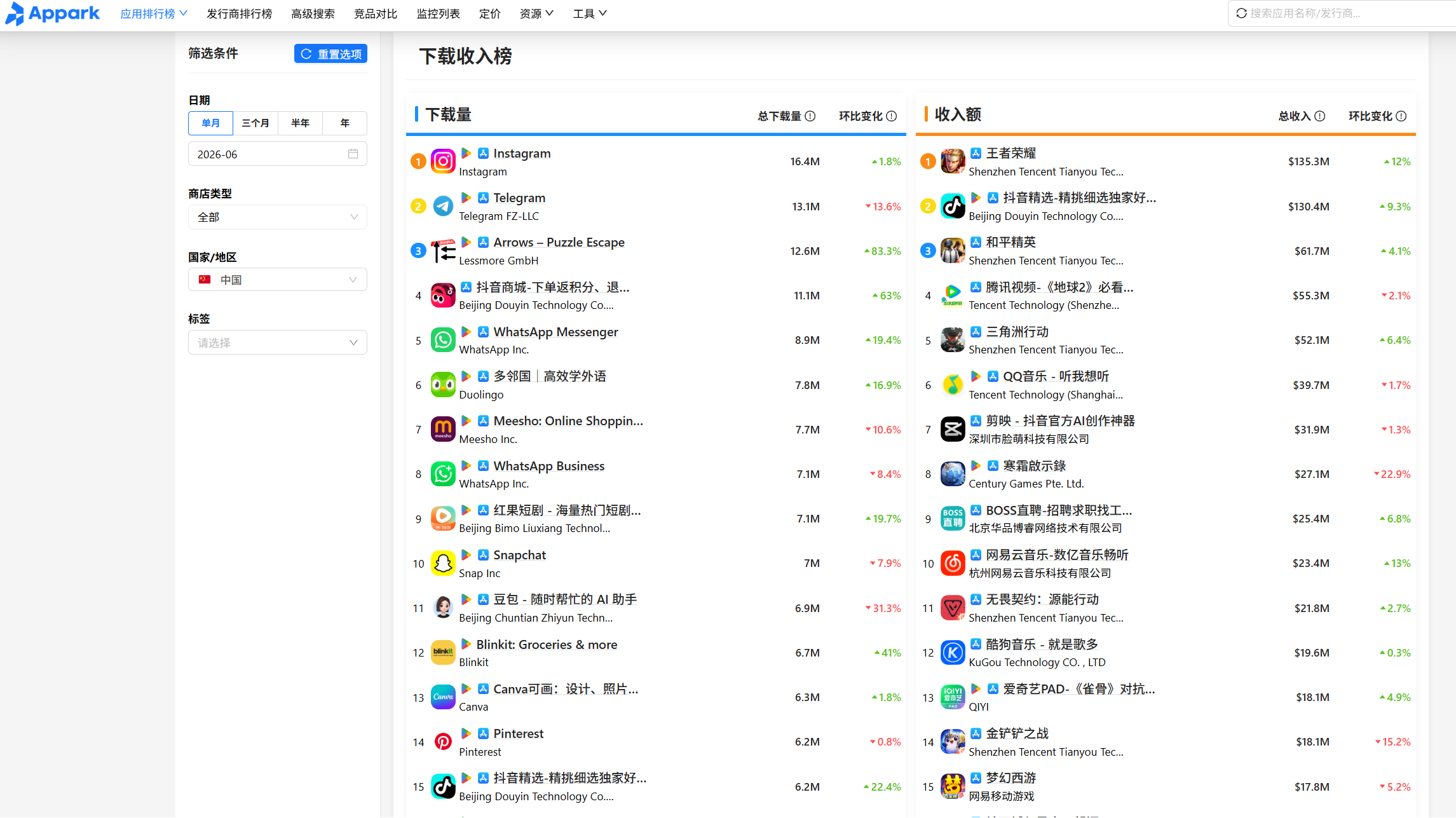
Task: Click the Appark logo
Action: pyautogui.click(x=52, y=13)
